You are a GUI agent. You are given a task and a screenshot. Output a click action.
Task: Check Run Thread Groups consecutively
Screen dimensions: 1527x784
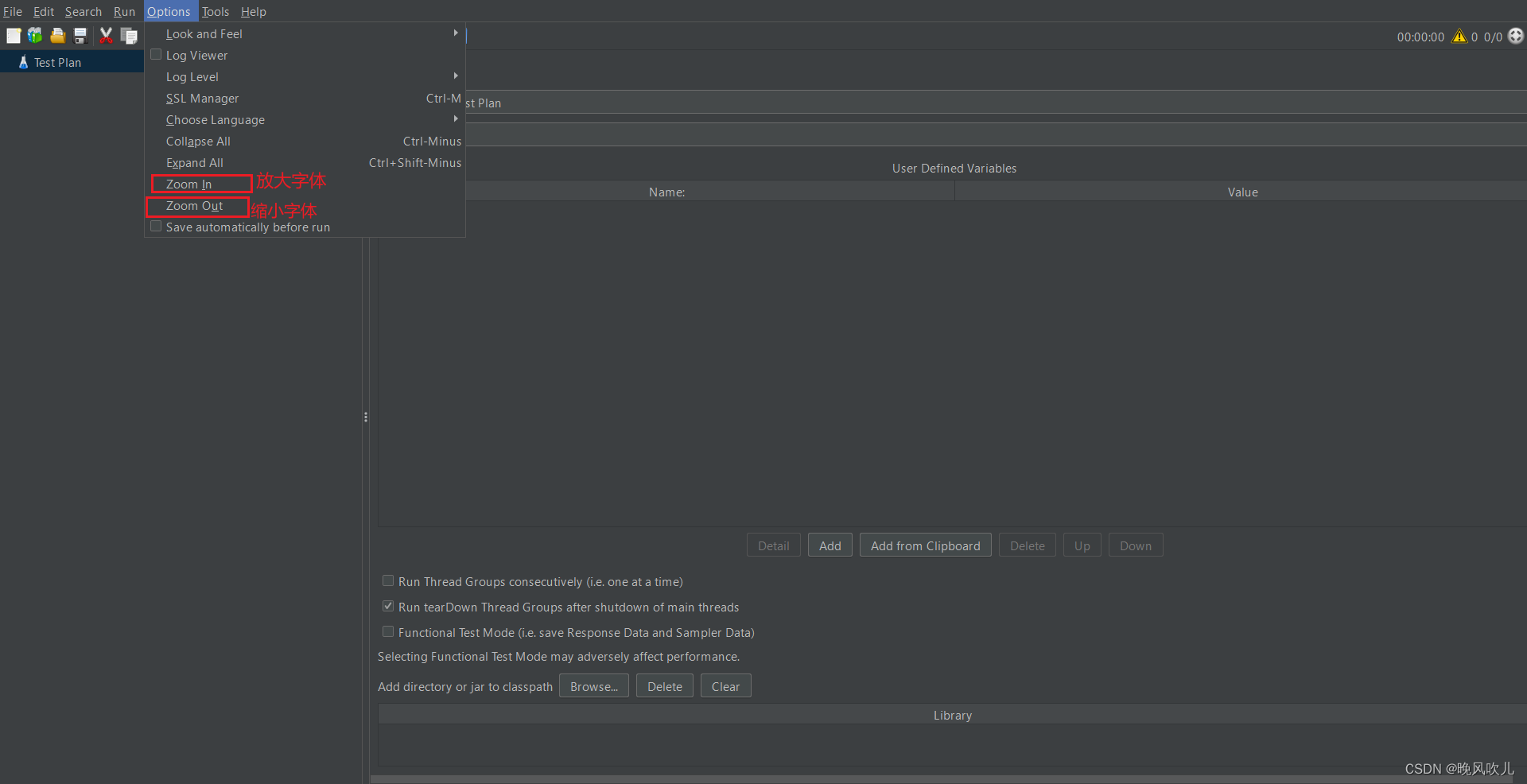[x=388, y=581]
